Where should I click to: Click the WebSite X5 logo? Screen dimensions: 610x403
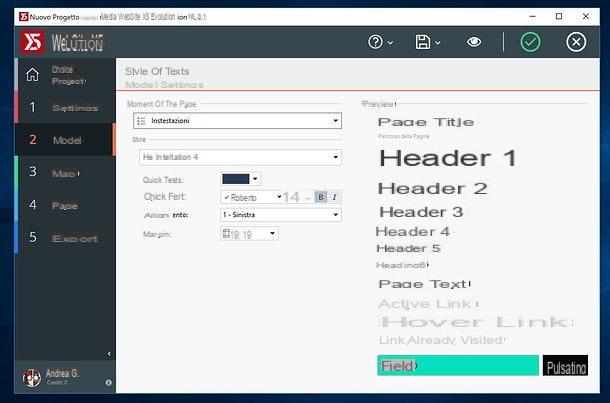pyautogui.click(x=33, y=42)
